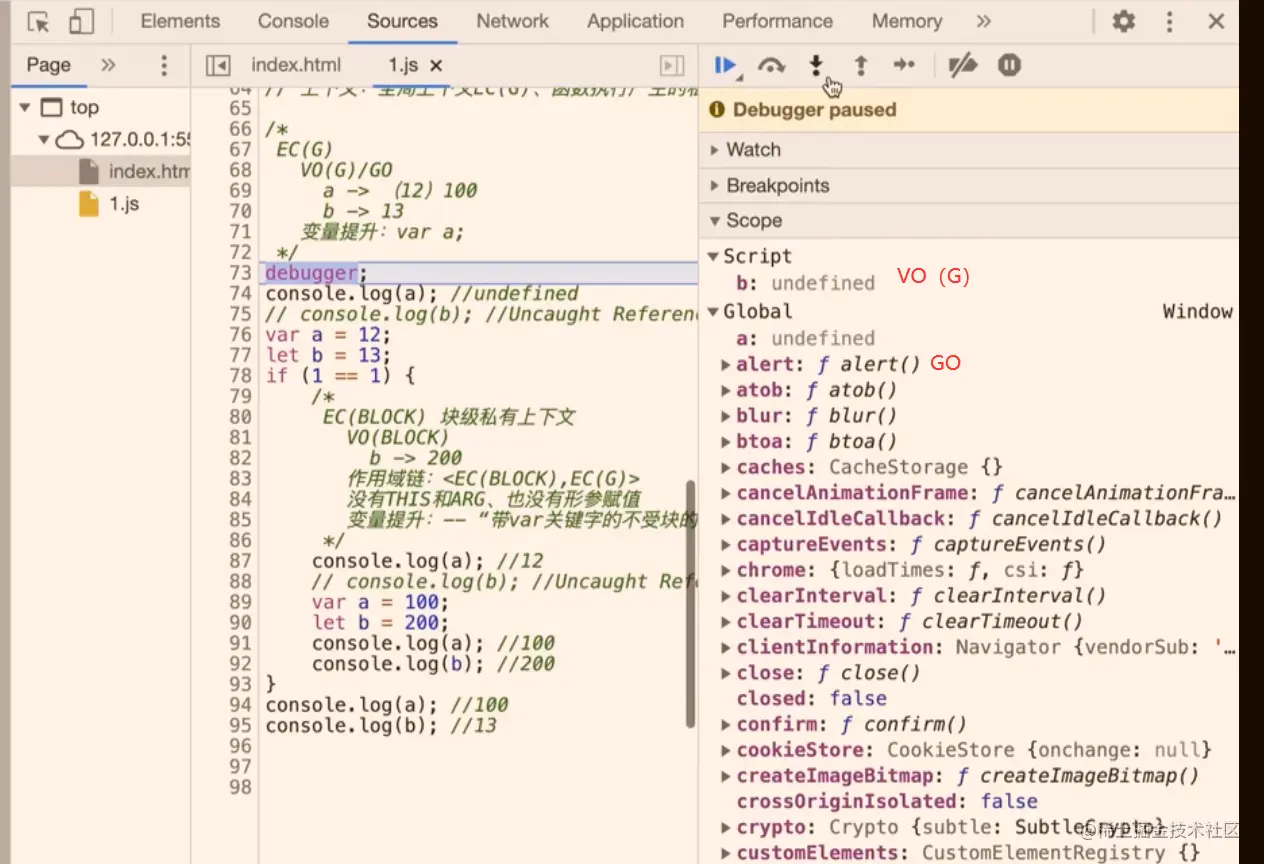This screenshot has height=864, width=1264.
Task: Switch to the Network tab
Action: [512, 21]
